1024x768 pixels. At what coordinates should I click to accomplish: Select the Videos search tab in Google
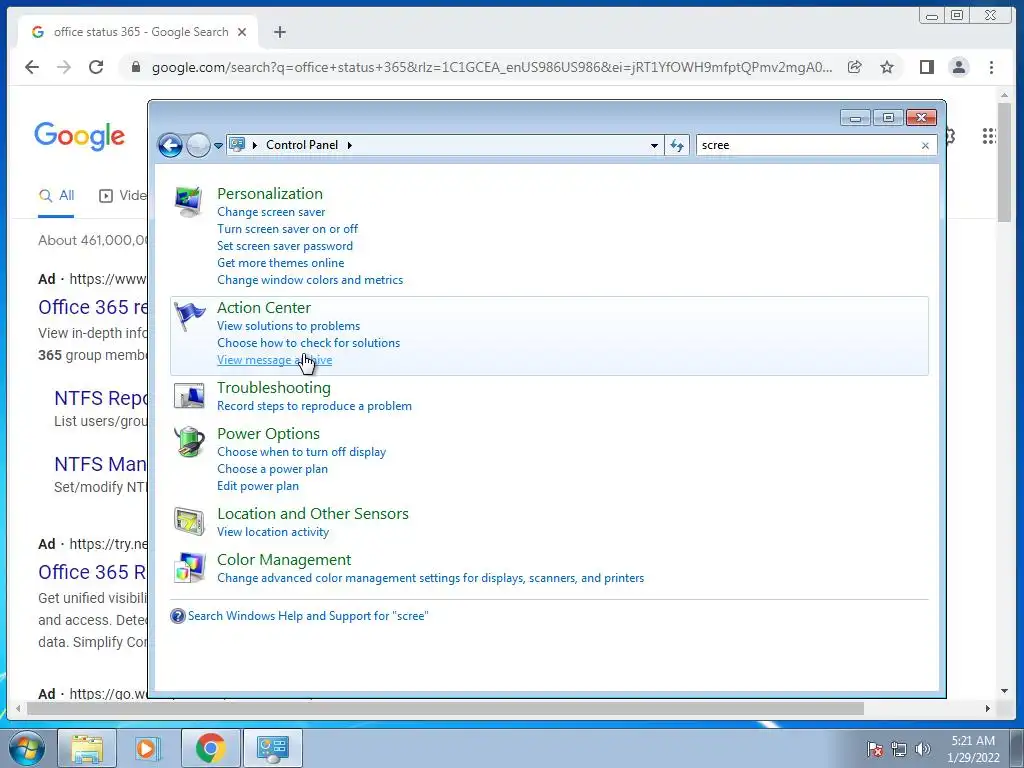(123, 195)
